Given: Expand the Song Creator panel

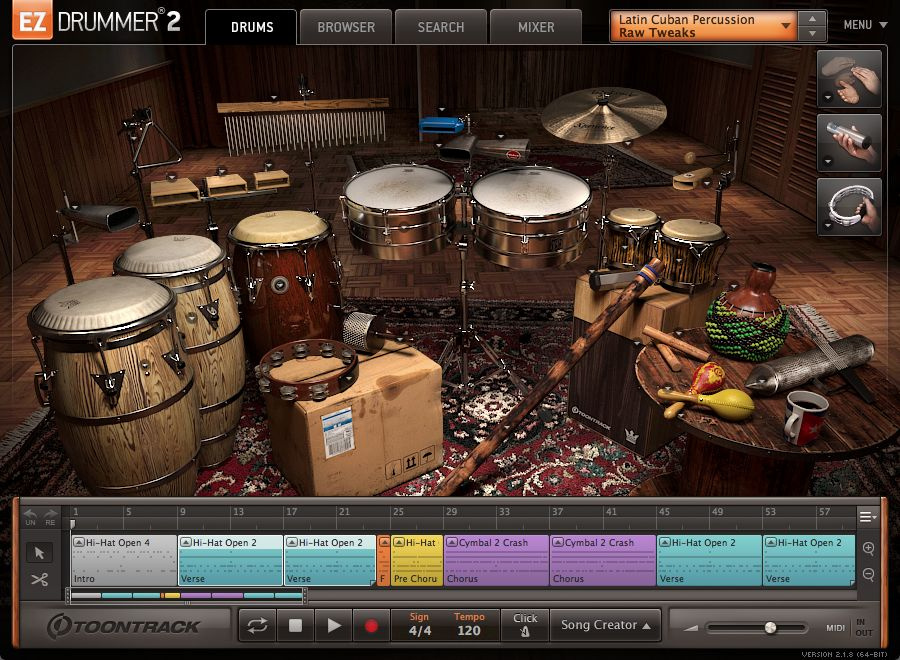Looking at the screenshot, I should (x=604, y=623).
